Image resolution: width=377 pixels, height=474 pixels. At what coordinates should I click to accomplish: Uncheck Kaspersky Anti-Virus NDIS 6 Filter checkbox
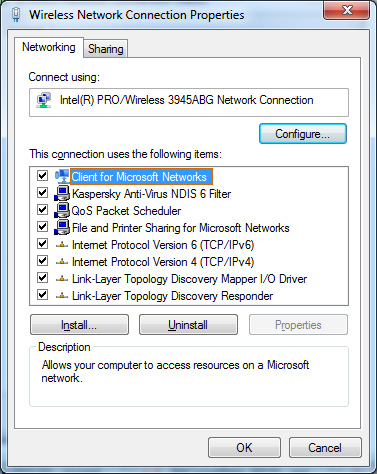(42, 192)
